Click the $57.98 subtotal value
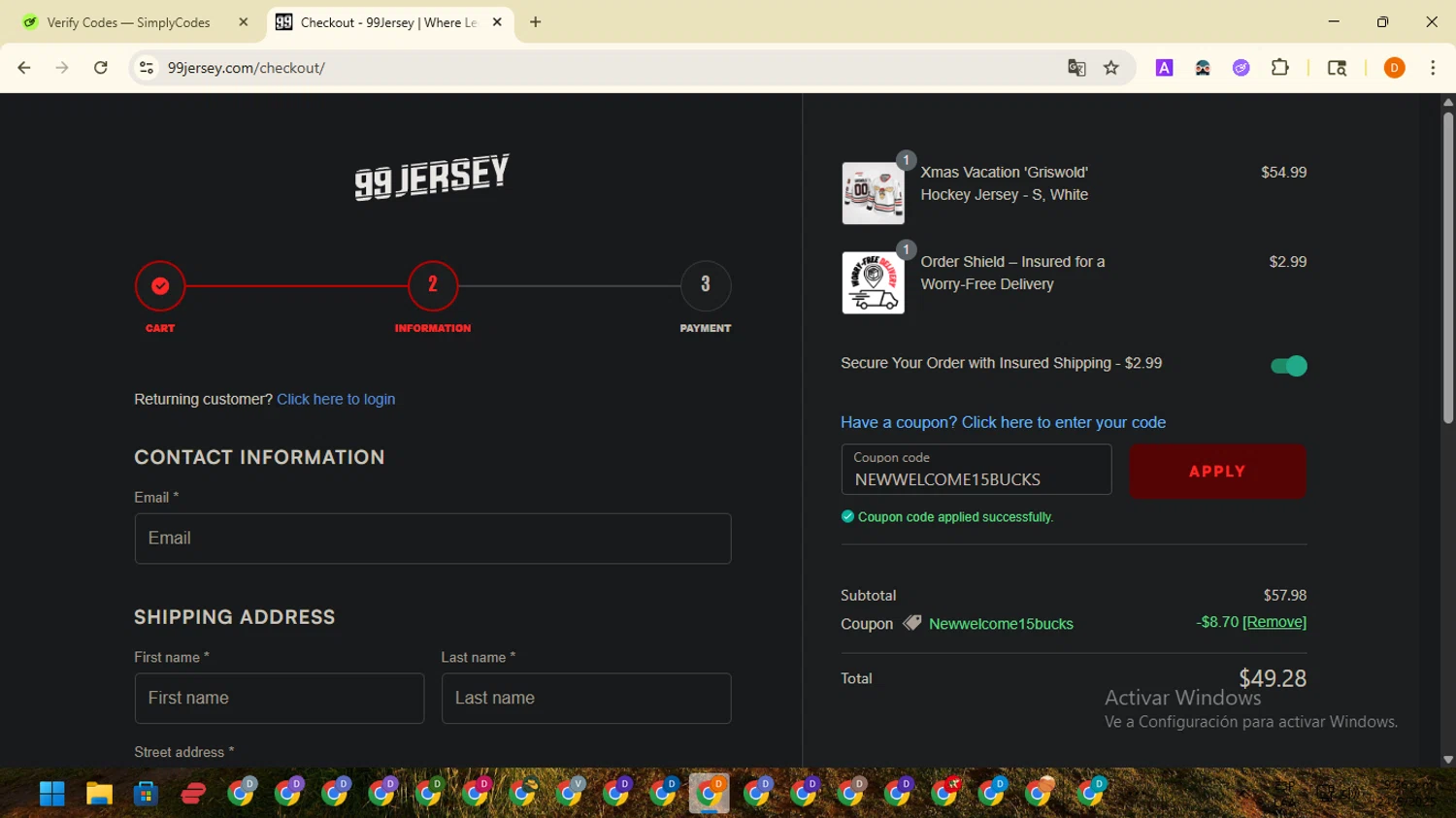This screenshot has height=818, width=1456. click(1285, 595)
